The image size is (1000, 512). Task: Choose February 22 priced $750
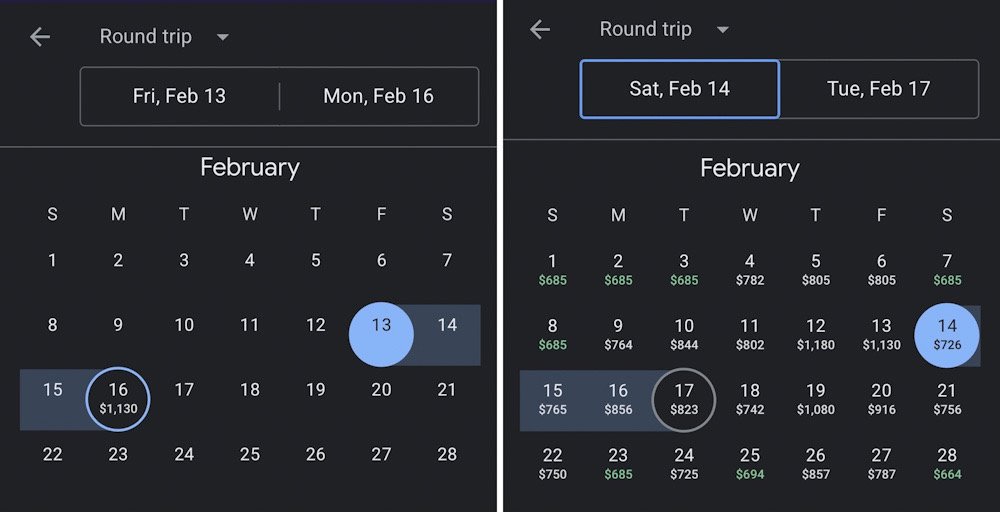click(553, 464)
